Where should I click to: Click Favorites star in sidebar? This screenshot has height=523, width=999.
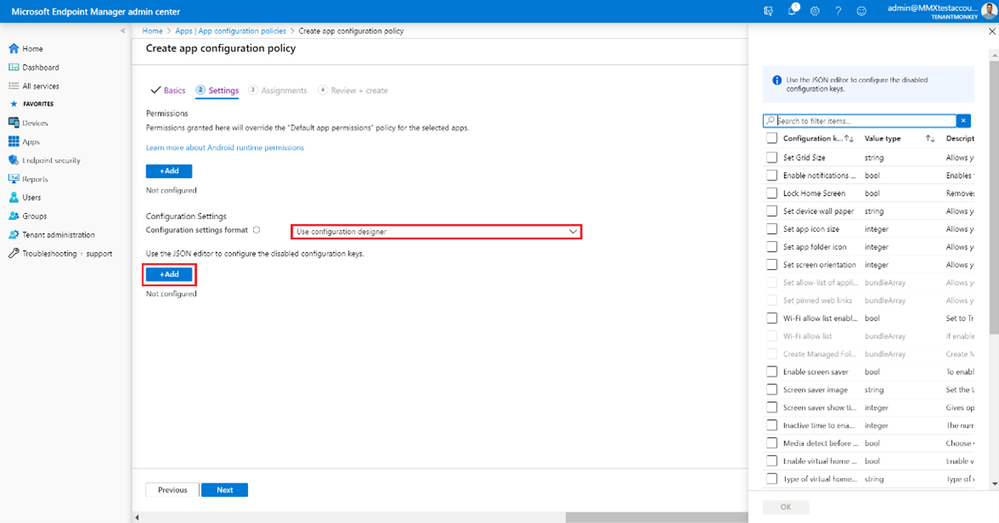tap(13, 104)
